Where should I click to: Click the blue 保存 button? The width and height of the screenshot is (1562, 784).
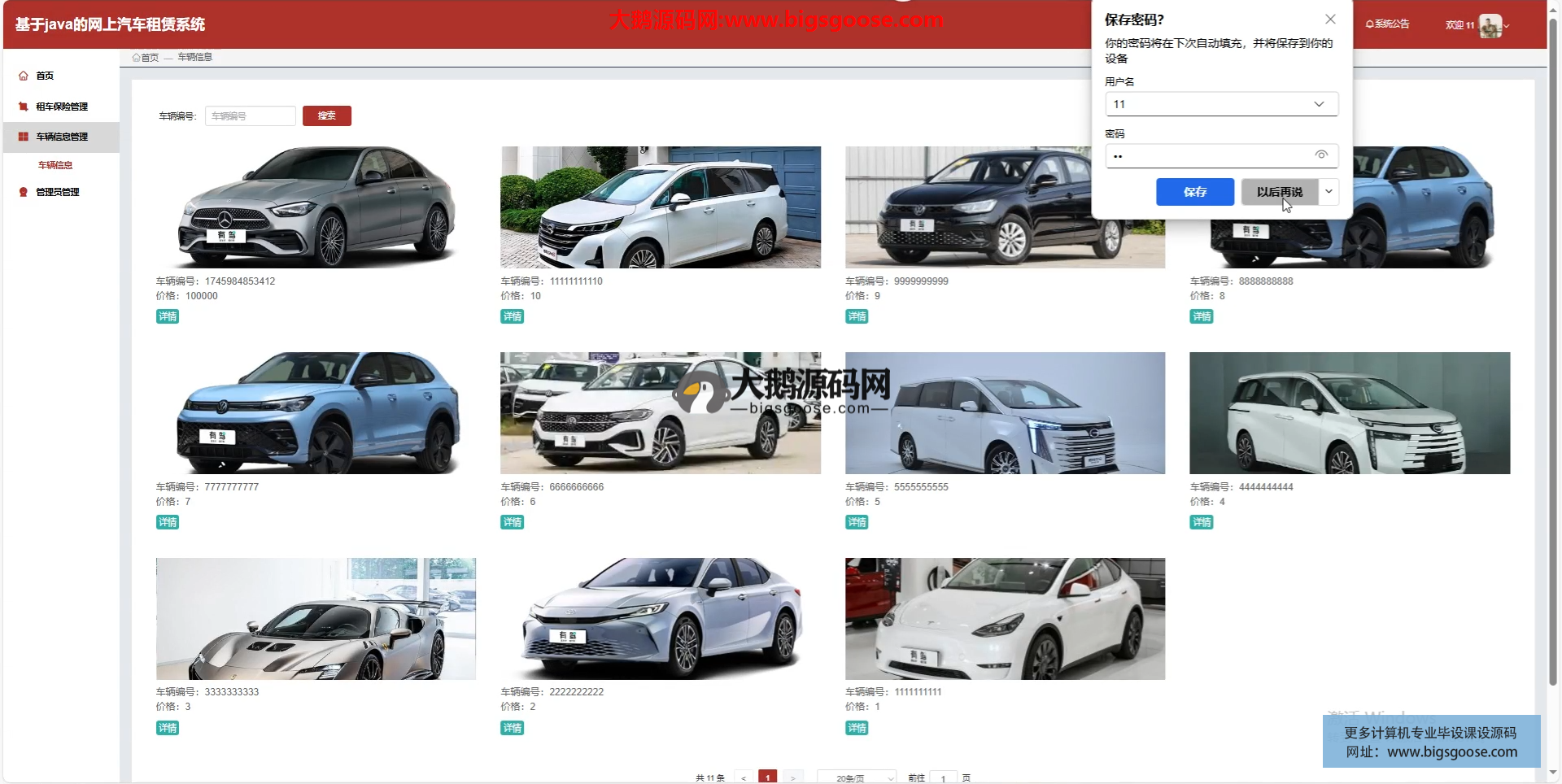click(1194, 192)
